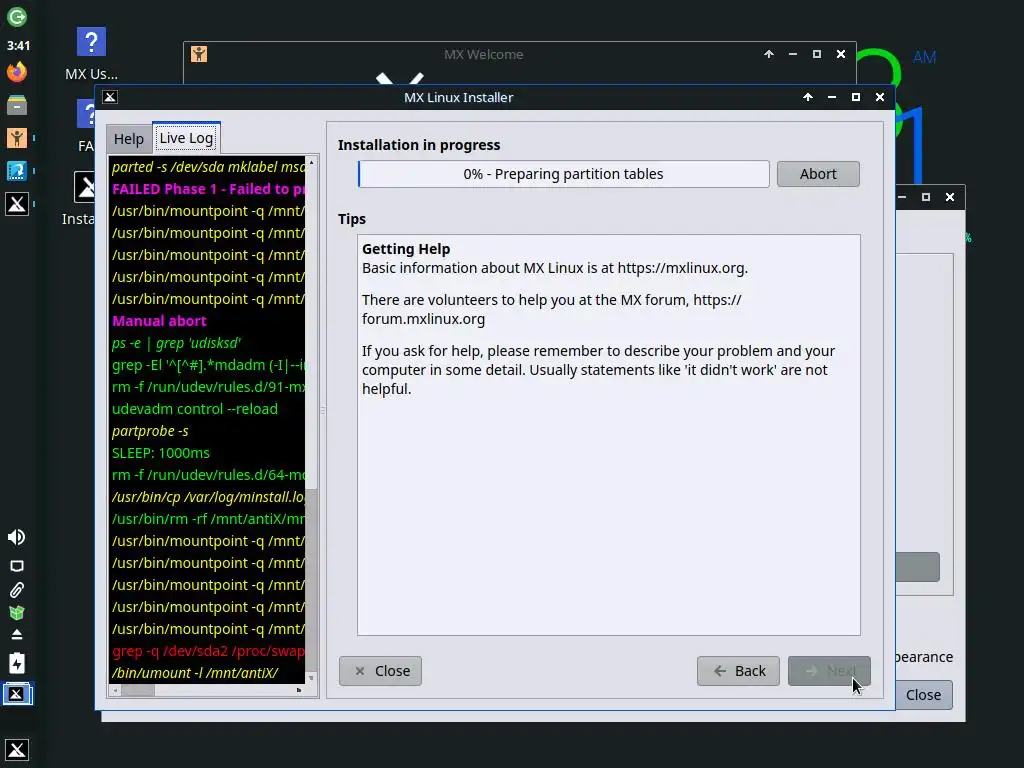
Task: Click the 0% Preparing partition tables progress bar
Action: pos(564,174)
